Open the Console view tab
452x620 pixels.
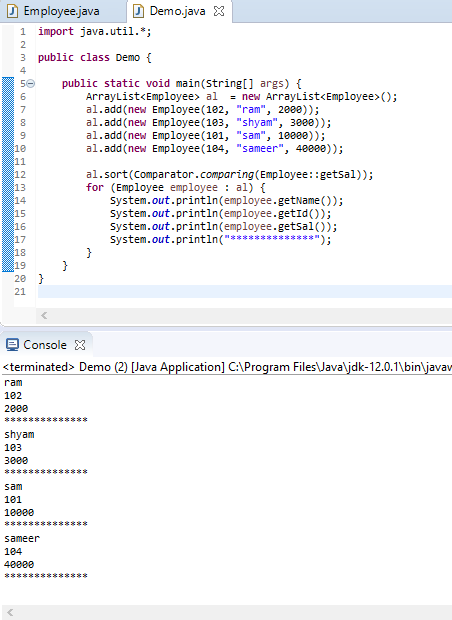coord(45,345)
